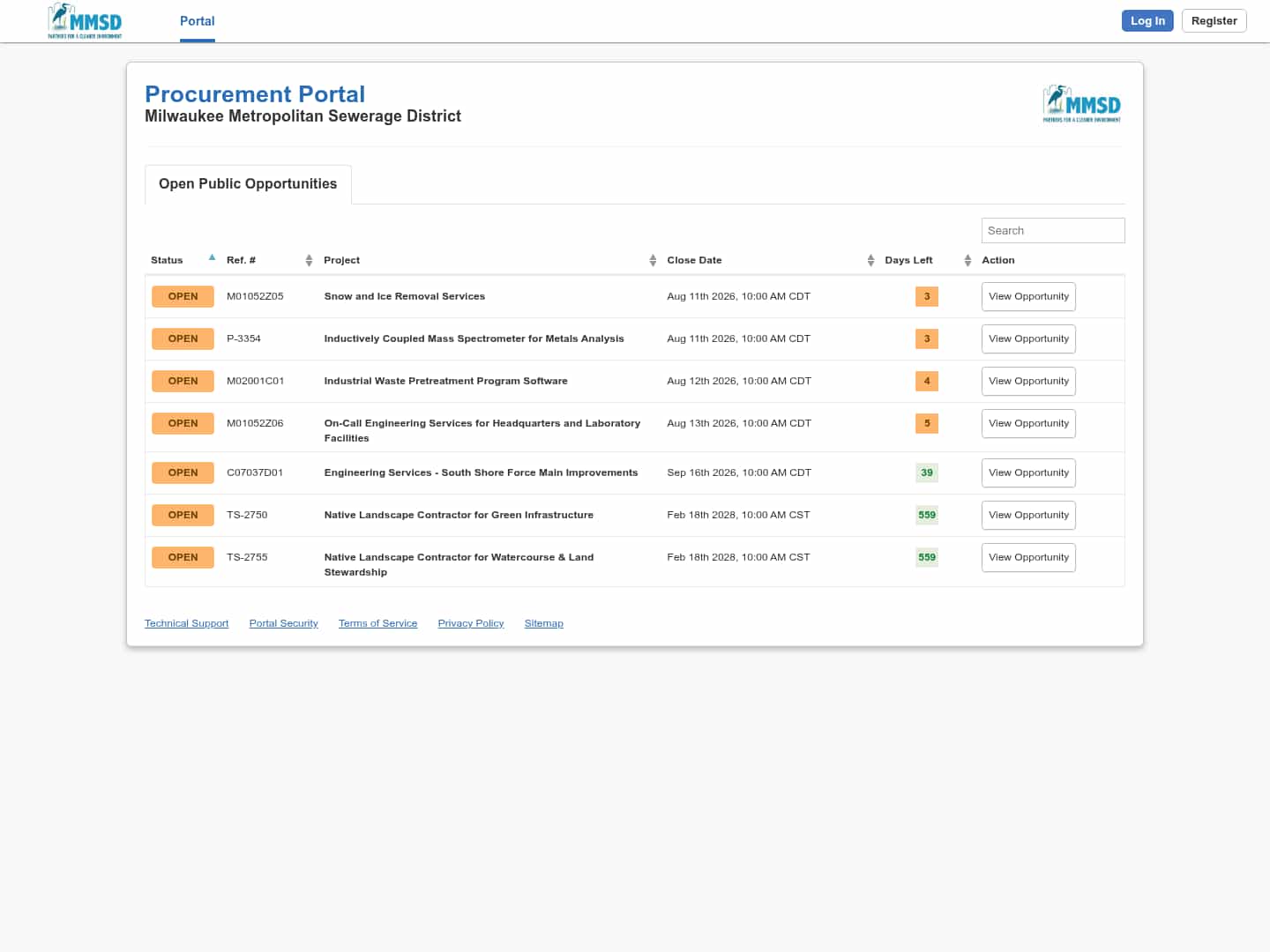1270x952 pixels.
Task: Click reference number P-3354
Action: point(243,338)
